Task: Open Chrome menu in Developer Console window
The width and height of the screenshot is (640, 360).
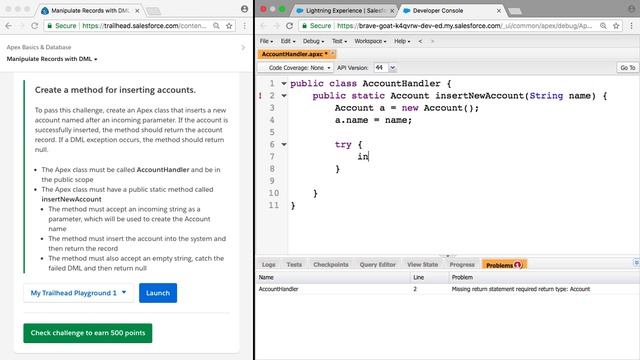Action: (631, 26)
